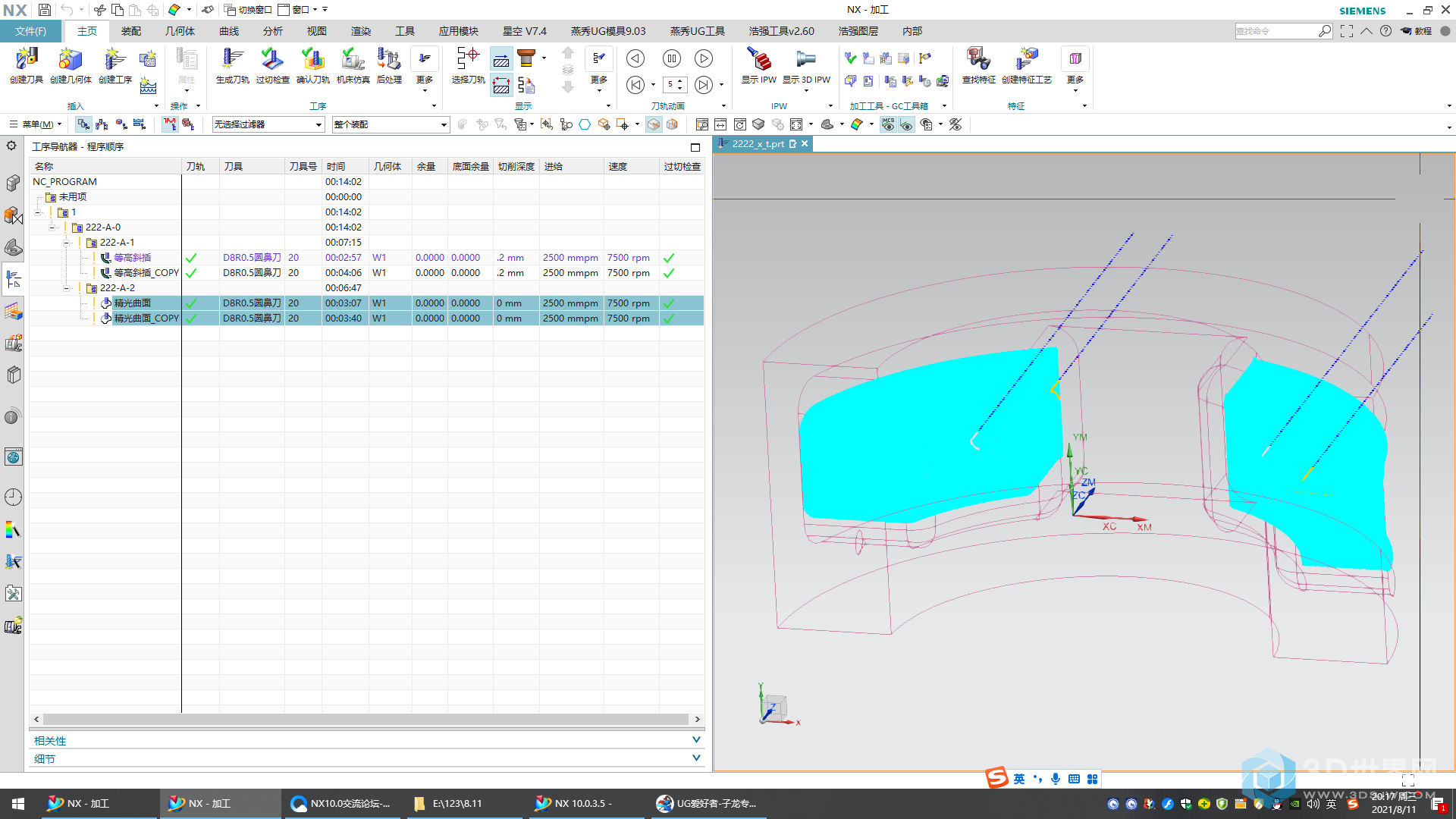Click the full screen icon near search
Viewport: 1456px width, 819px height.
pyautogui.click(x=1347, y=31)
